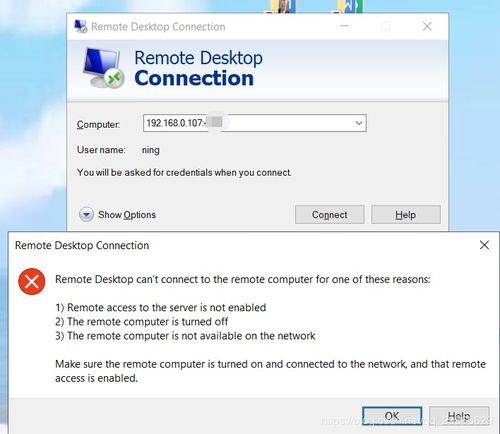Confirm the error dialog with OK

[392, 416]
